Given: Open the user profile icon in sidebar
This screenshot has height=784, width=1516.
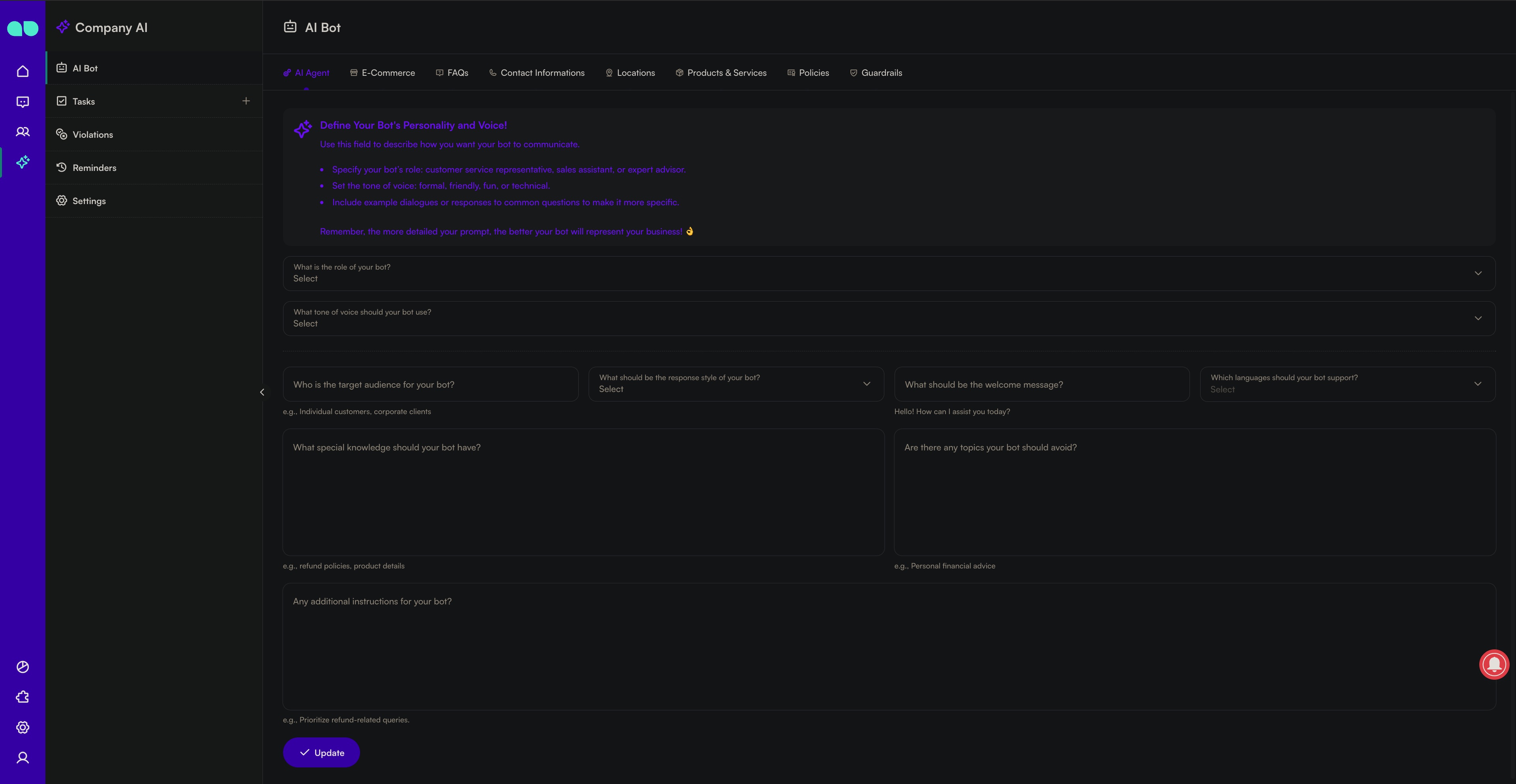Looking at the screenshot, I should [23, 758].
